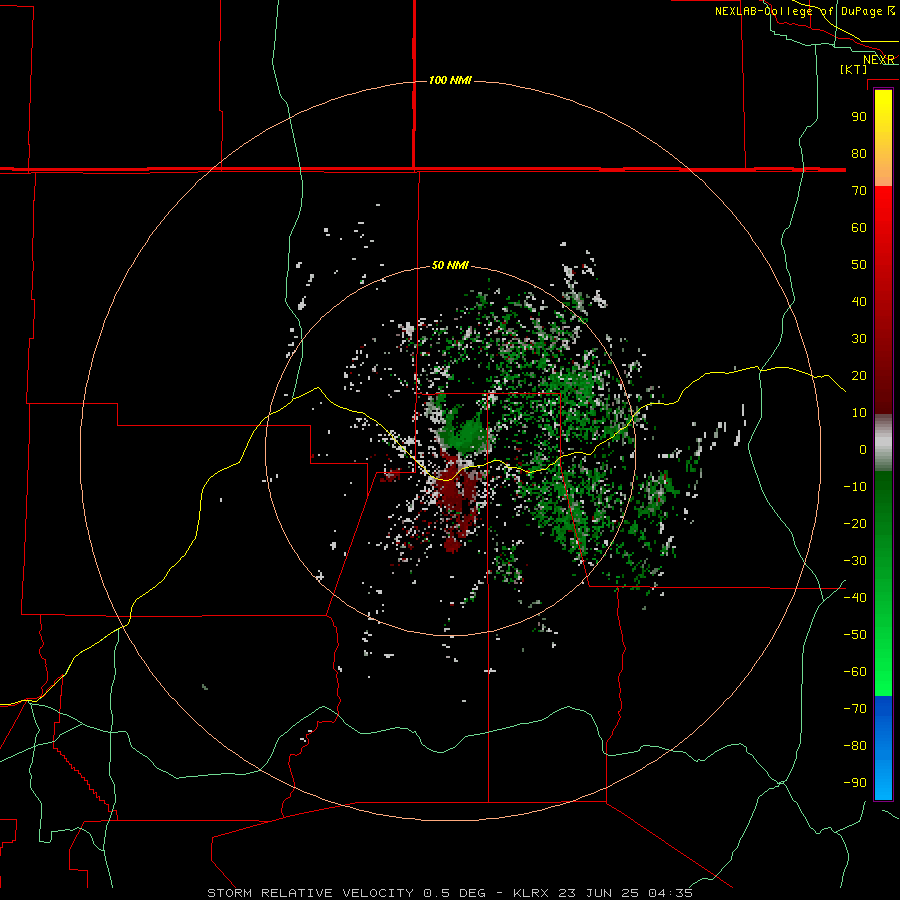900x900 pixels.
Task: Click the -80 value on the velocity scale
Action: click(x=855, y=746)
